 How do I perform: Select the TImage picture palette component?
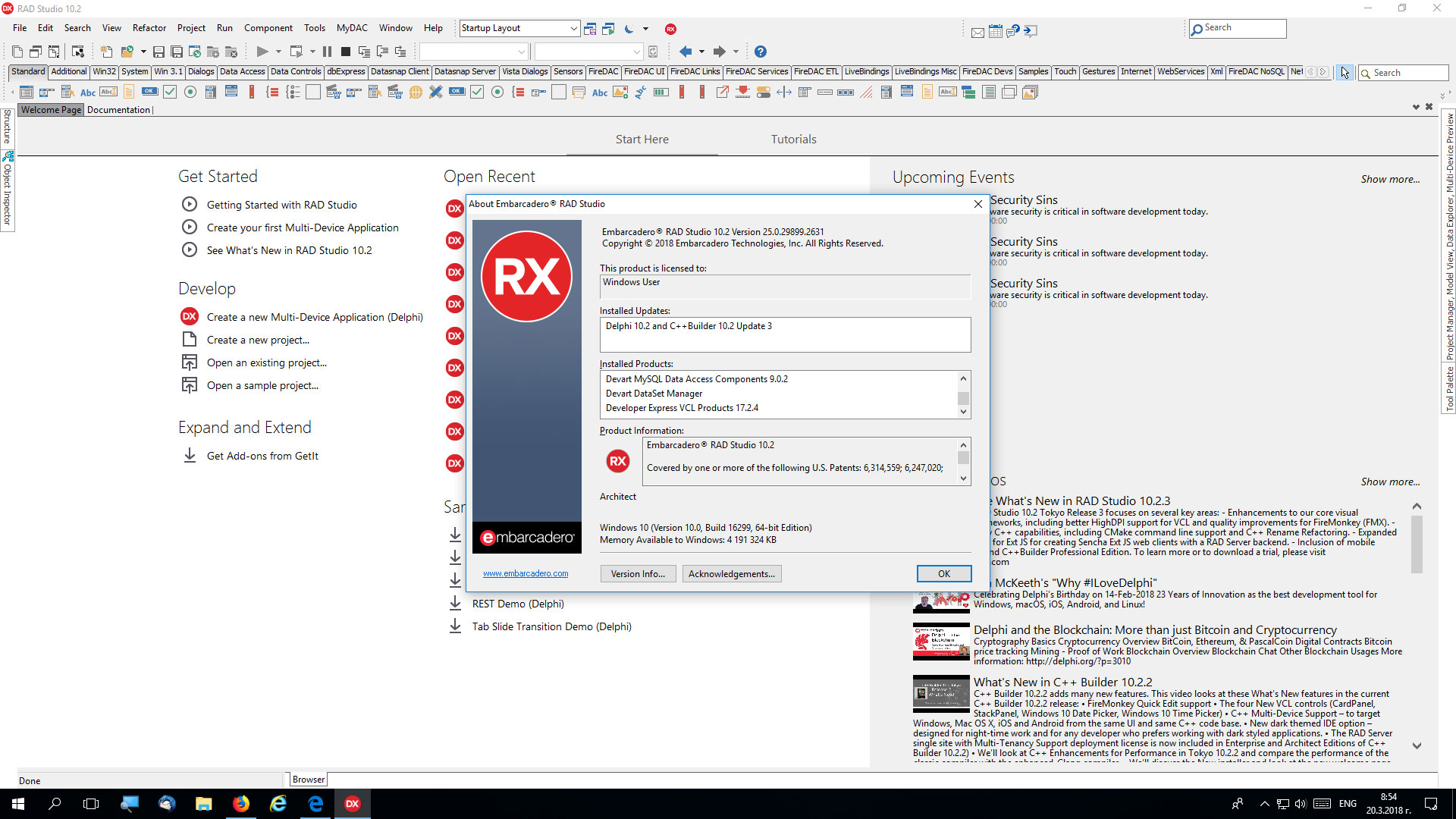620,93
